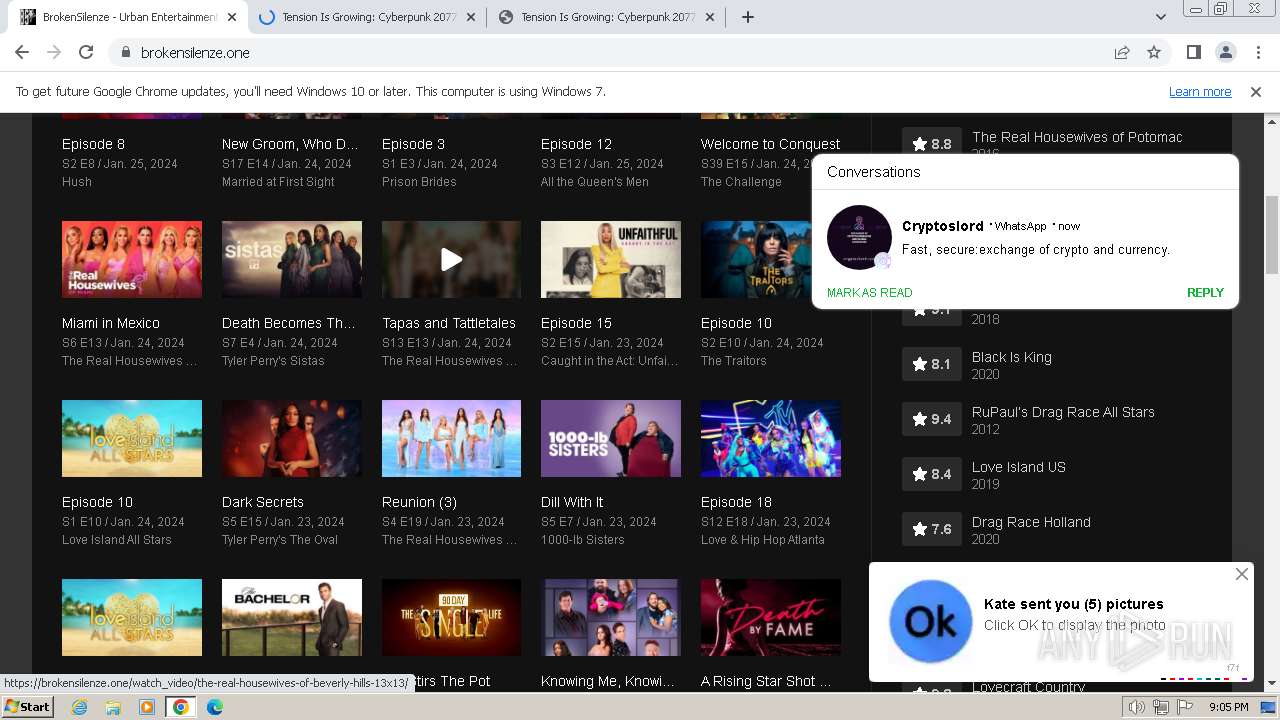This screenshot has height=720, width=1280.
Task: Reload the page with the refresh icon
Action: click(86, 53)
